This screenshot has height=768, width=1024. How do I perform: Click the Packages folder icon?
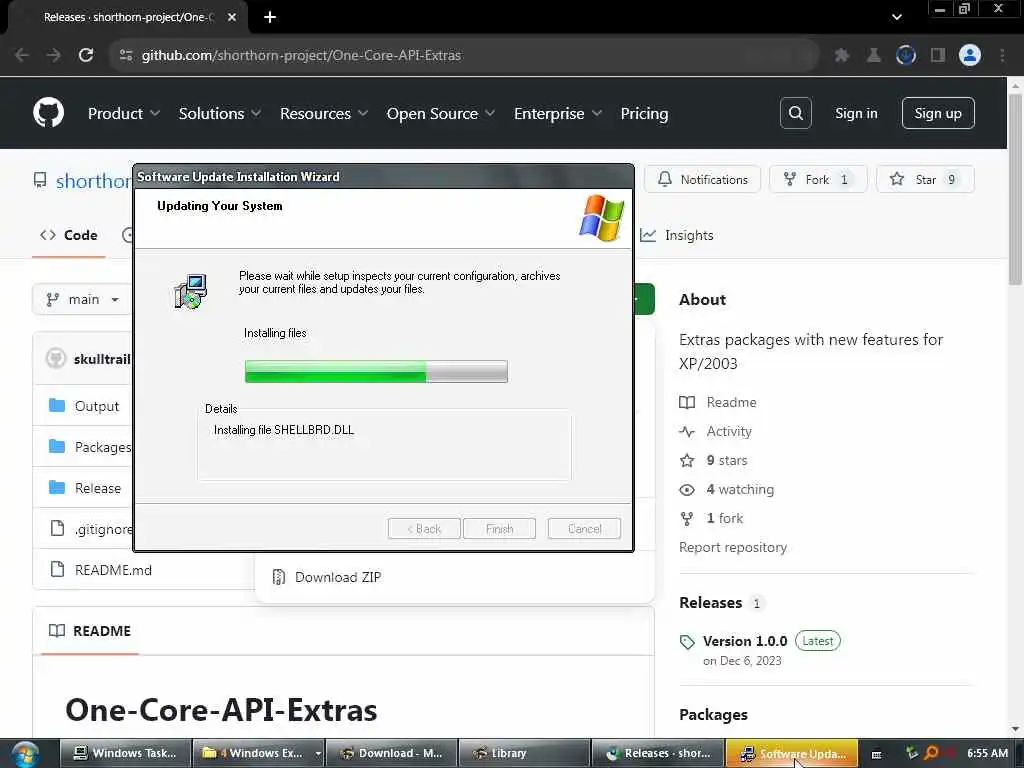57,447
